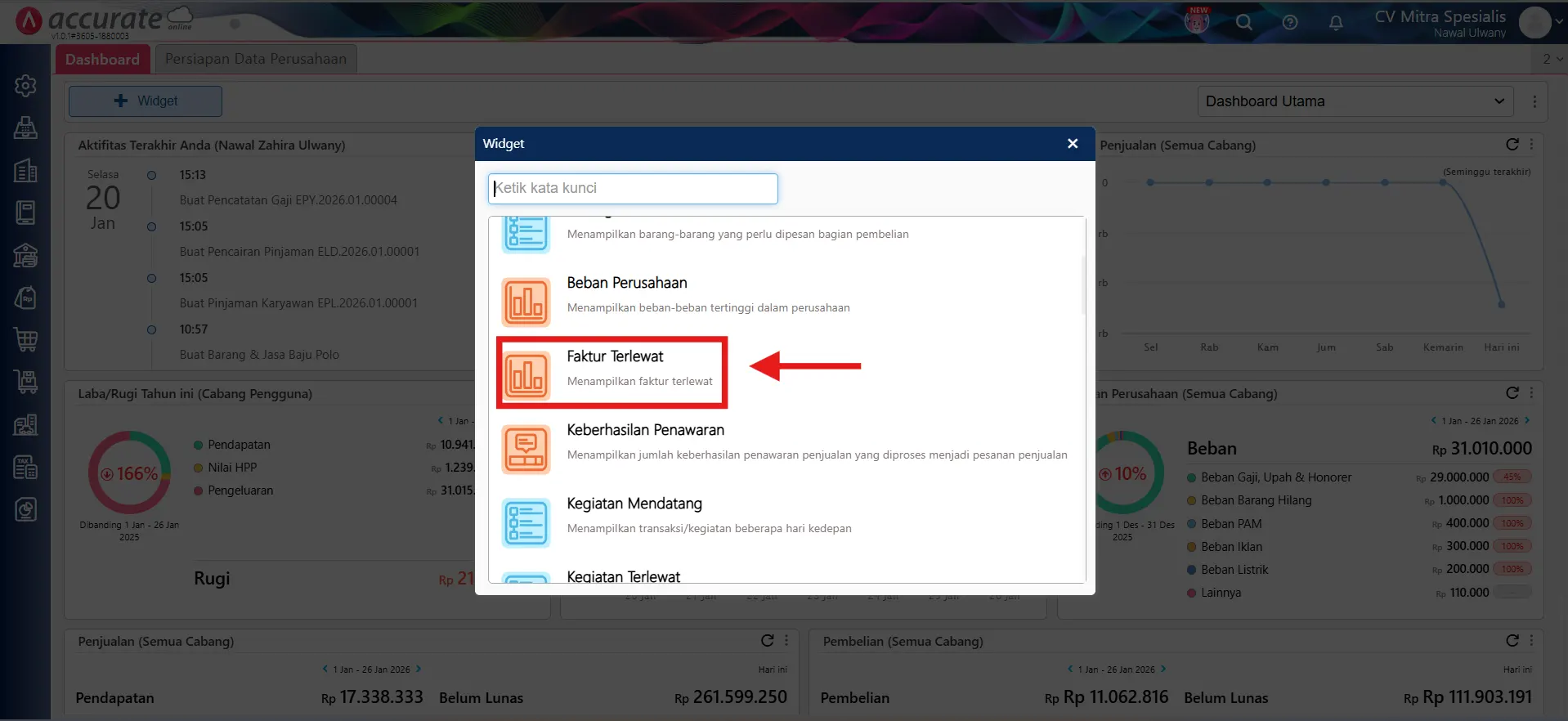
Task: Go to previous period in Laba/Rugi widget
Action: point(440,421)
